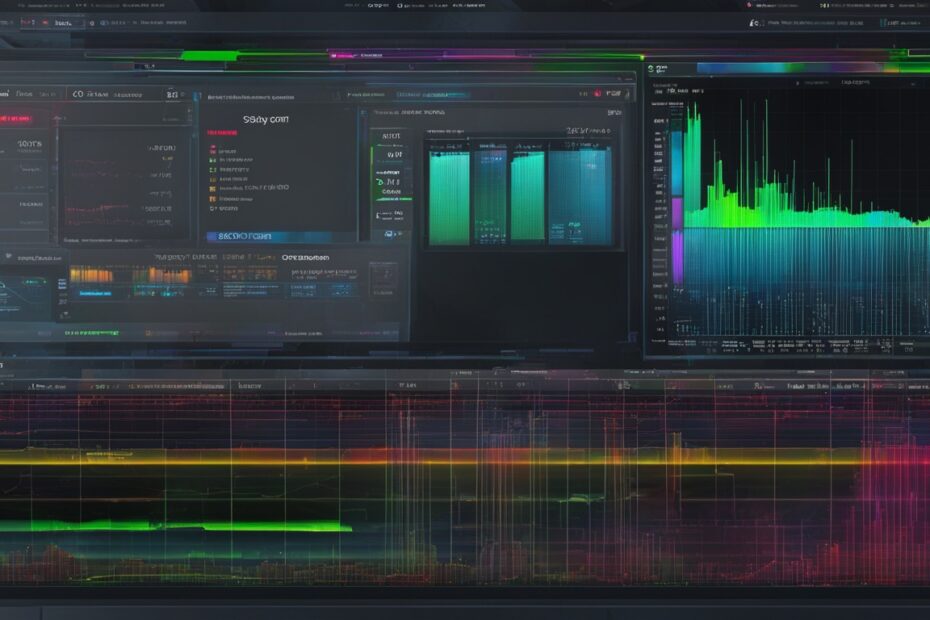Click the red list icon under the center panel title

(212, 148)
